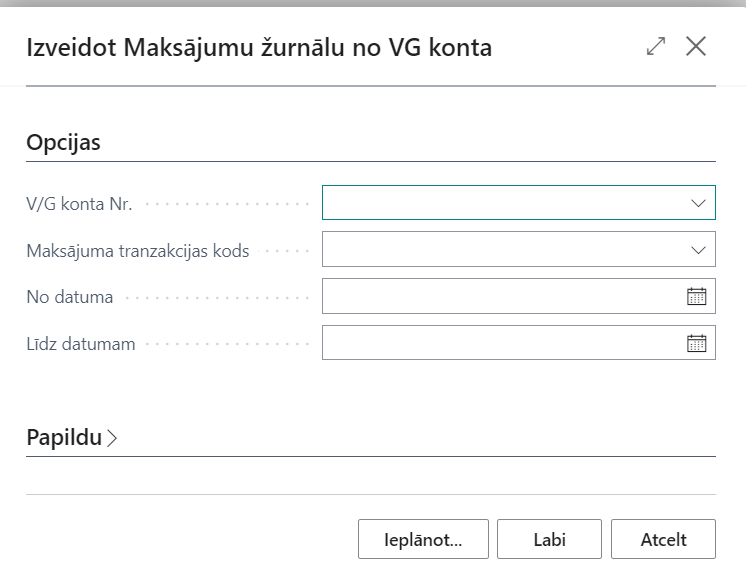Click the Līdz datumam label
The width and height of the screenshot is (746, 581).
[x=81, y=344]
